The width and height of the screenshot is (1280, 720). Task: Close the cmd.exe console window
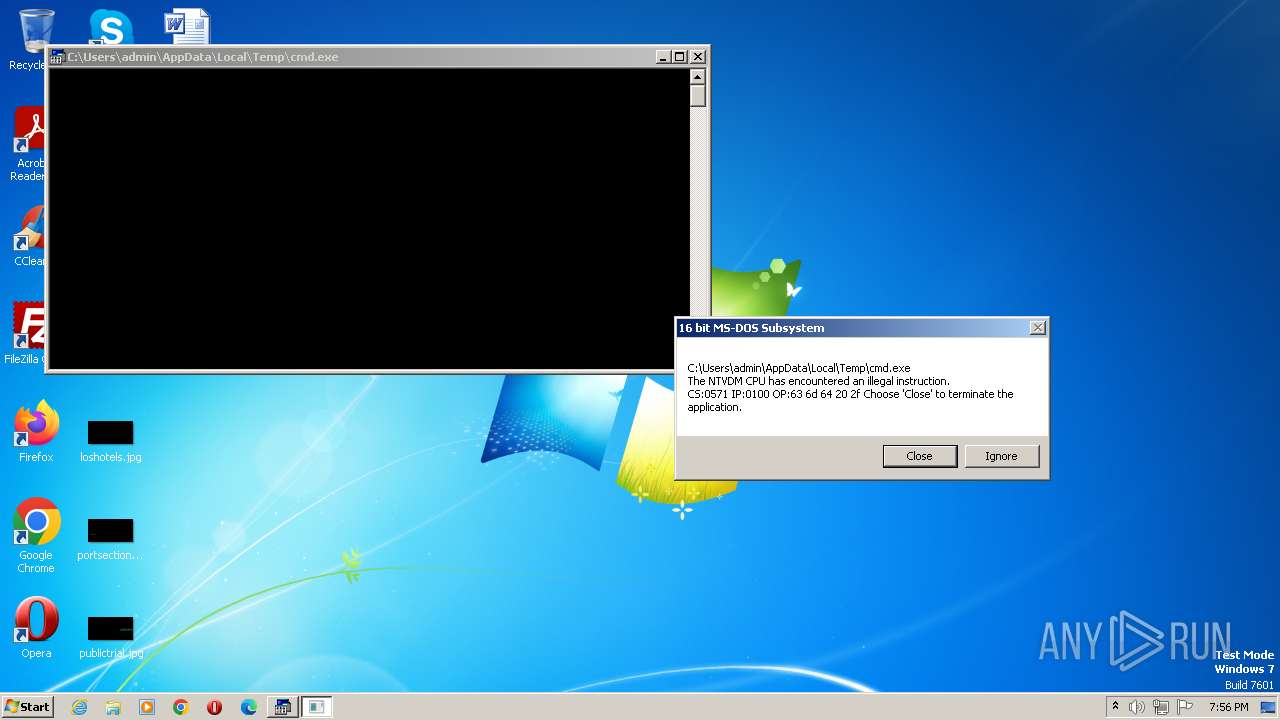click(x=698, y=57)
